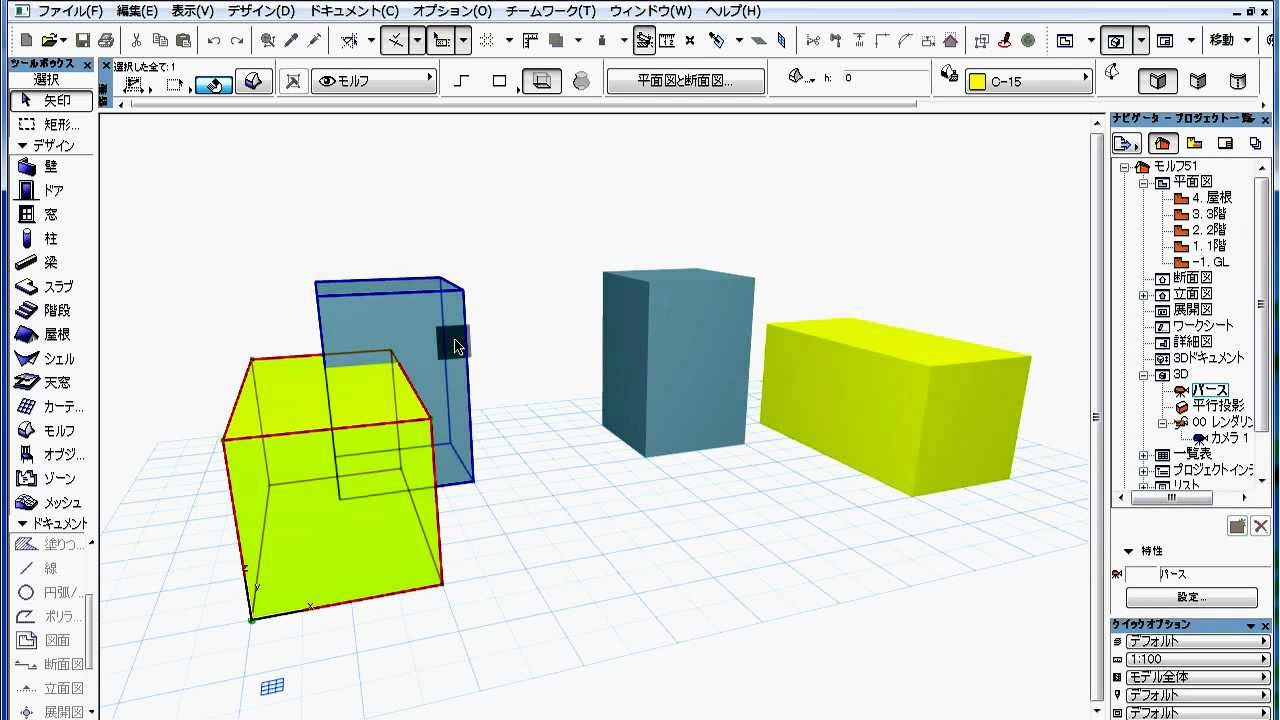Click the Undo arrow icon
This screenshot has width=1280, height=720.
pos(214,41)
